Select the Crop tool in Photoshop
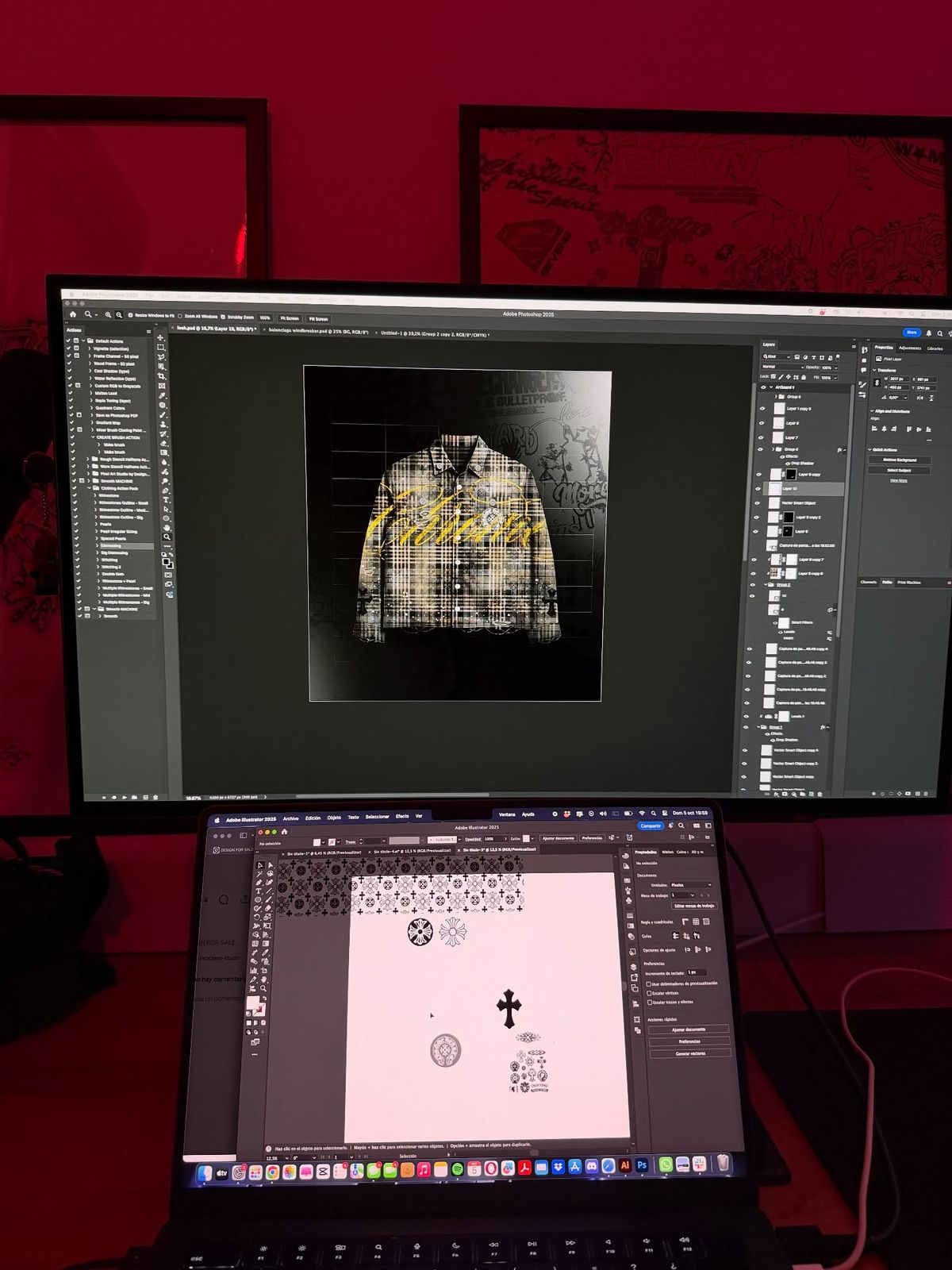The image size is (952, 1270). [161, 376]
